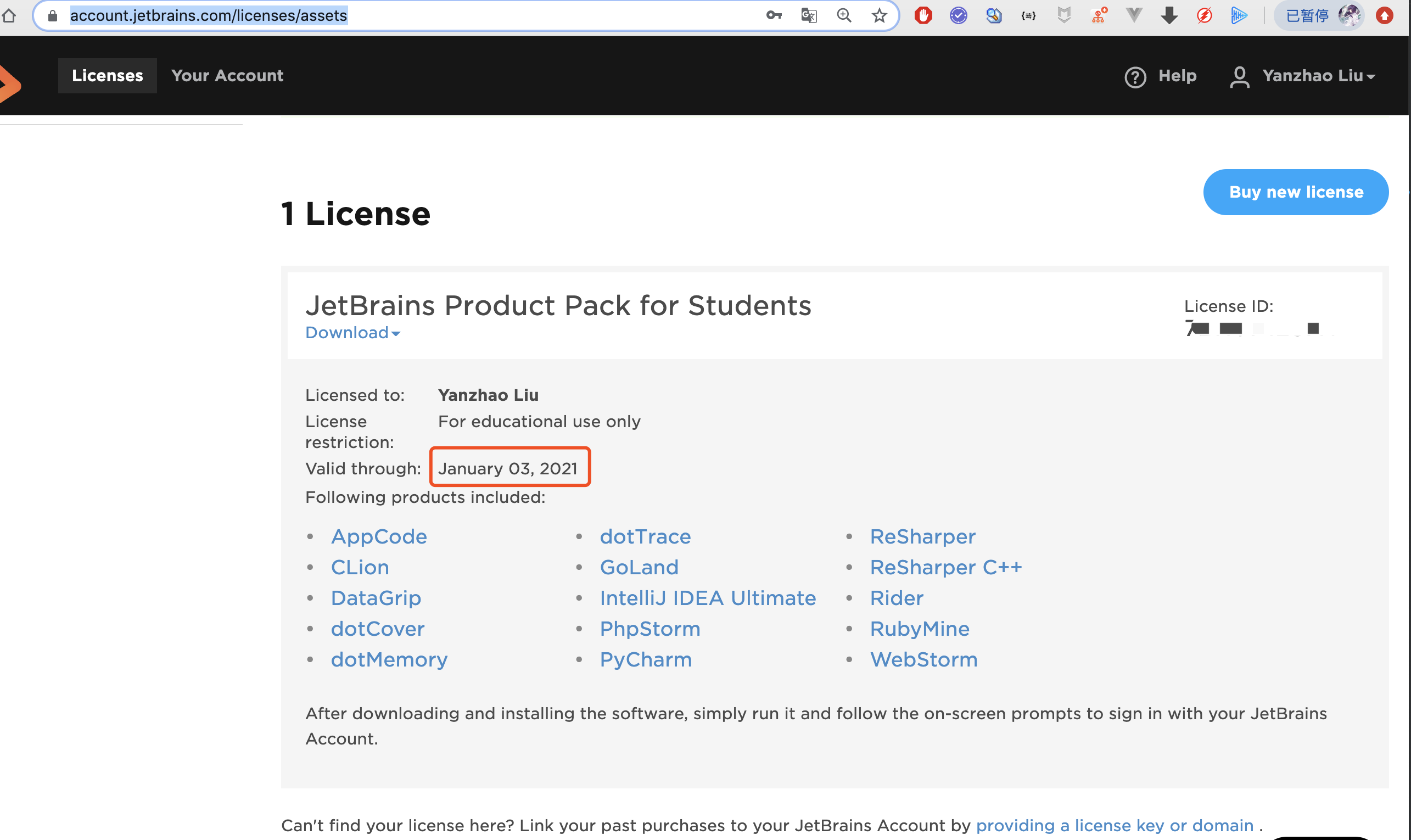
Task: Click the black download arrow extension icon
Action: pyautogui.click(x=1169, y=15)
